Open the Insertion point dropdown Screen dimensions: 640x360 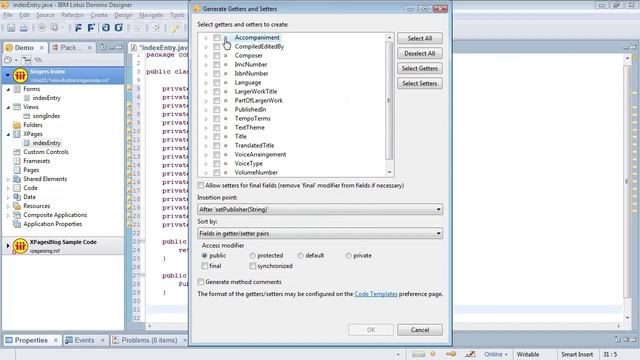coord(320,209)
